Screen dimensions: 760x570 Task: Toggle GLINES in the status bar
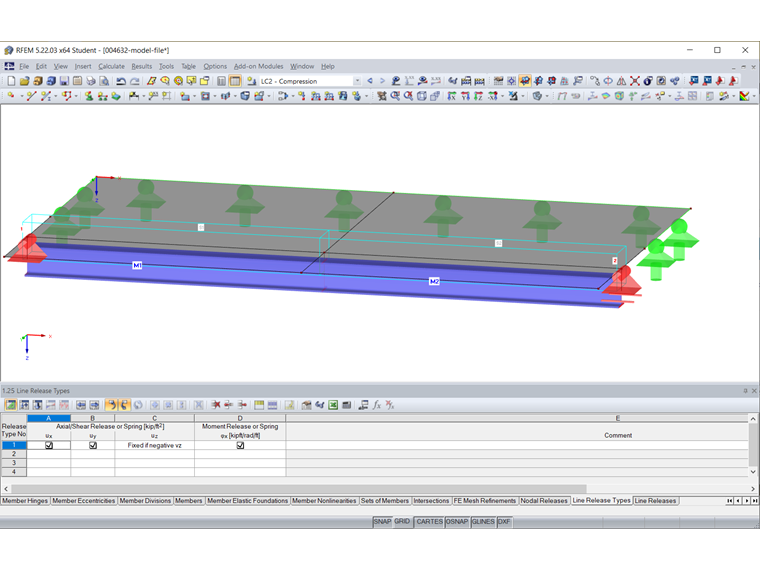pyautogui.click(x=483, y=522)
